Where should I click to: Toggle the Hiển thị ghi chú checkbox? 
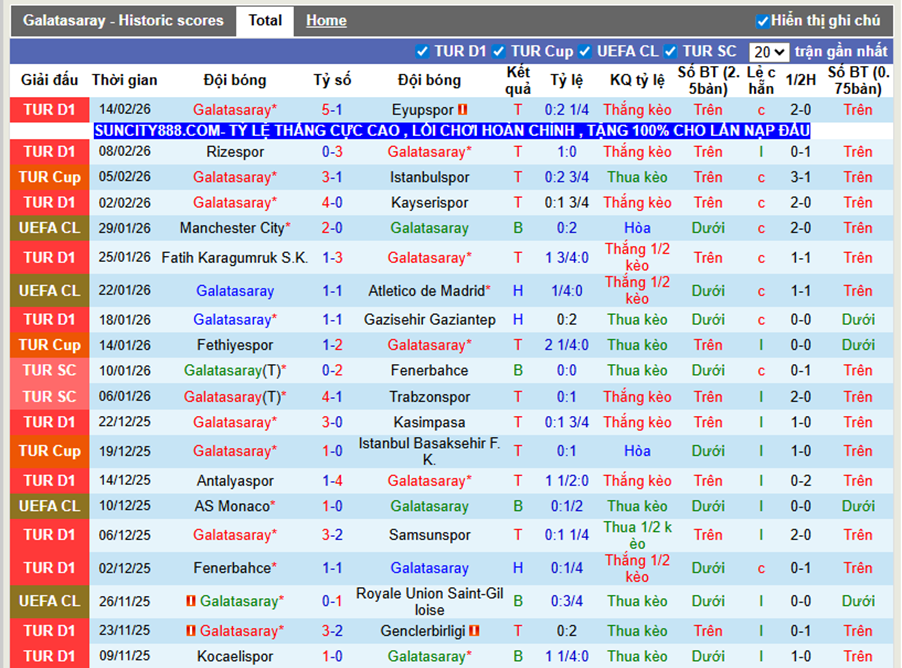(763, 21)
